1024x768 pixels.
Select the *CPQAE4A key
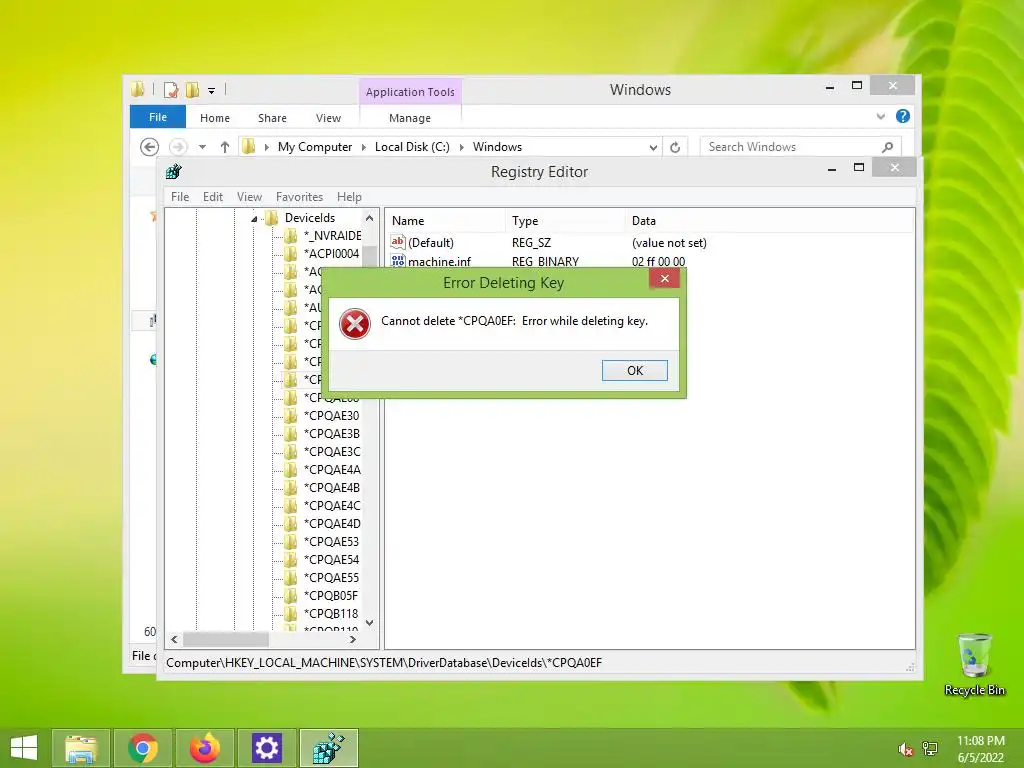coord(332,470)
